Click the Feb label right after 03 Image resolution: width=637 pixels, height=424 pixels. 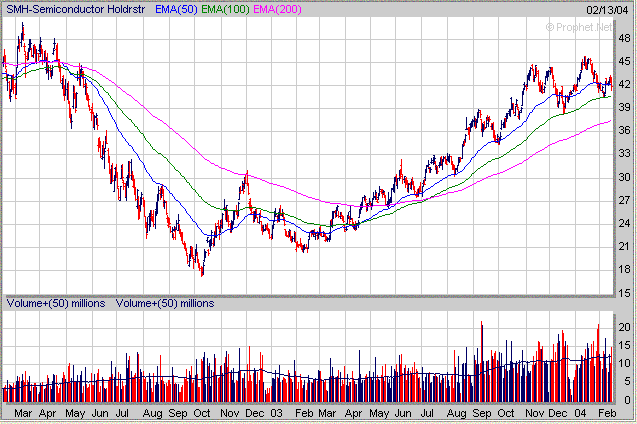point(304,413)
